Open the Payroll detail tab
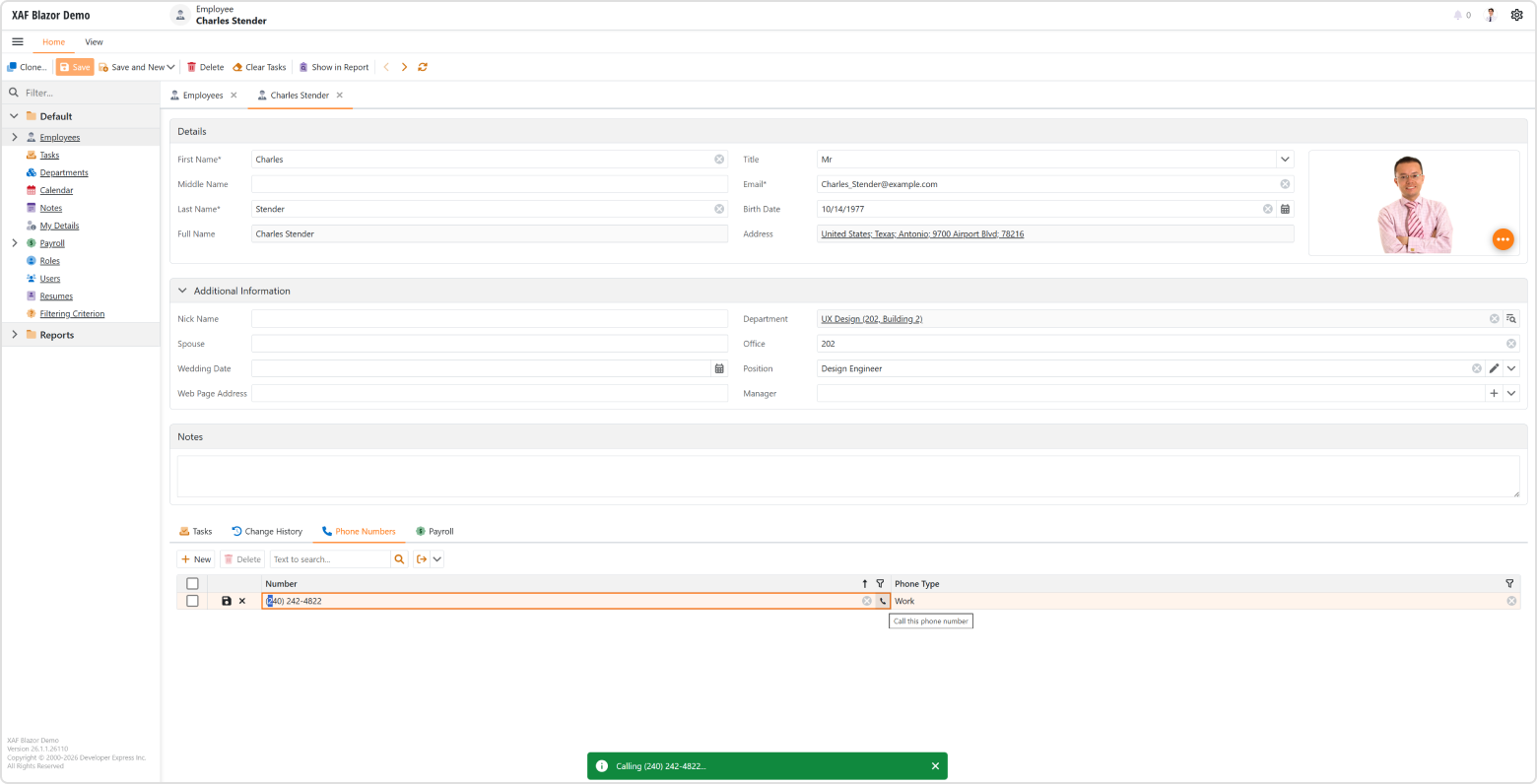This screenshot has width=1537, height=784. [434, 532]
